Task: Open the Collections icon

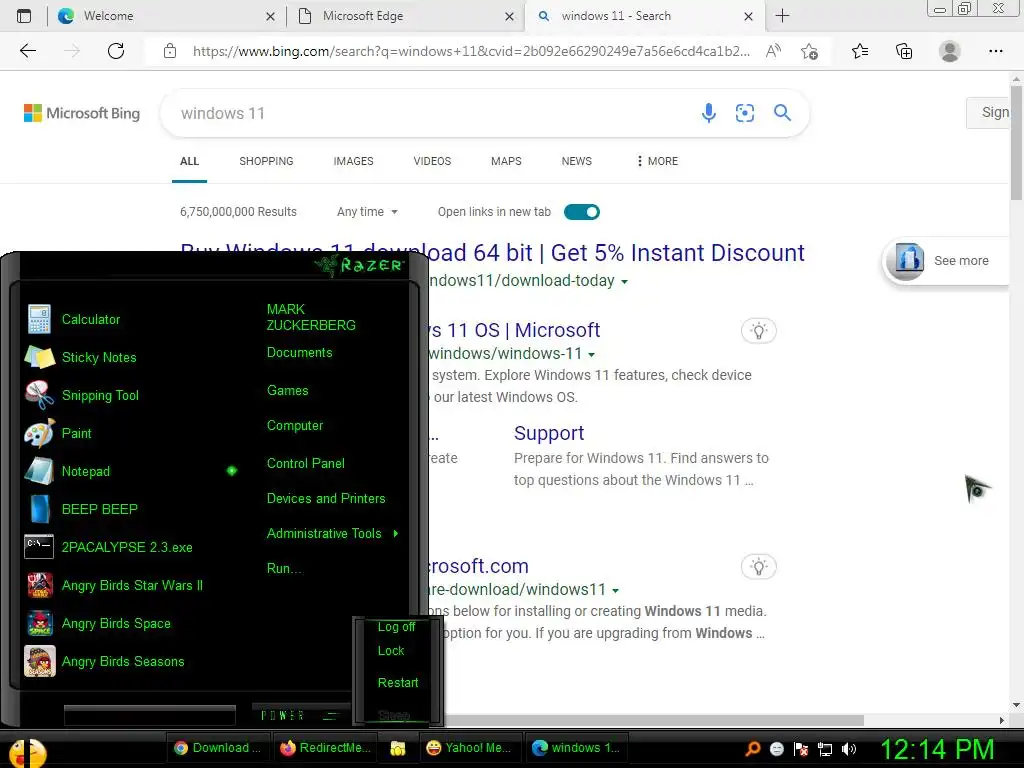Action: tap(904, 51)
